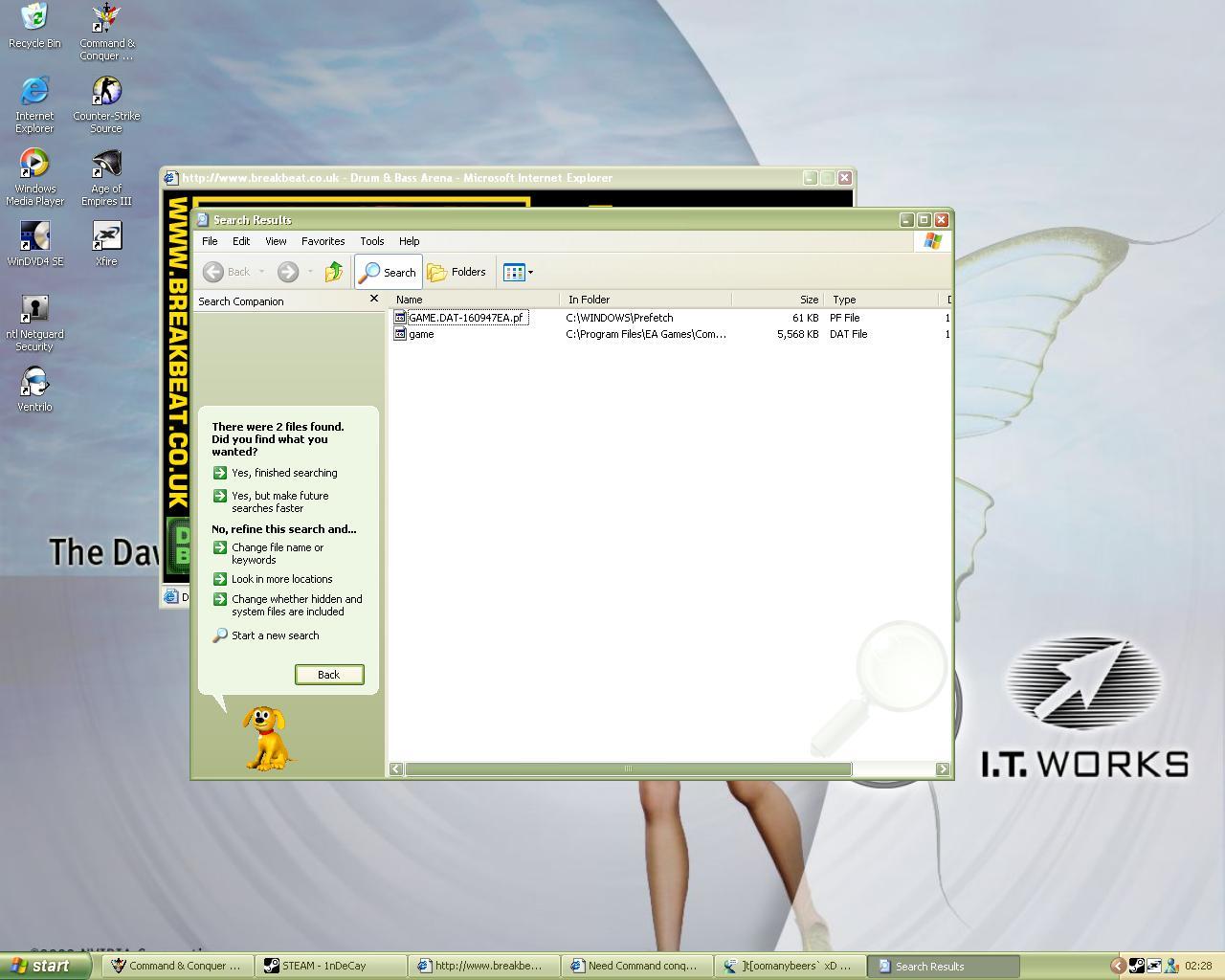Open Forward history dropdown arrow
This screenshot has height=980, width=1225.
point(310,272)
